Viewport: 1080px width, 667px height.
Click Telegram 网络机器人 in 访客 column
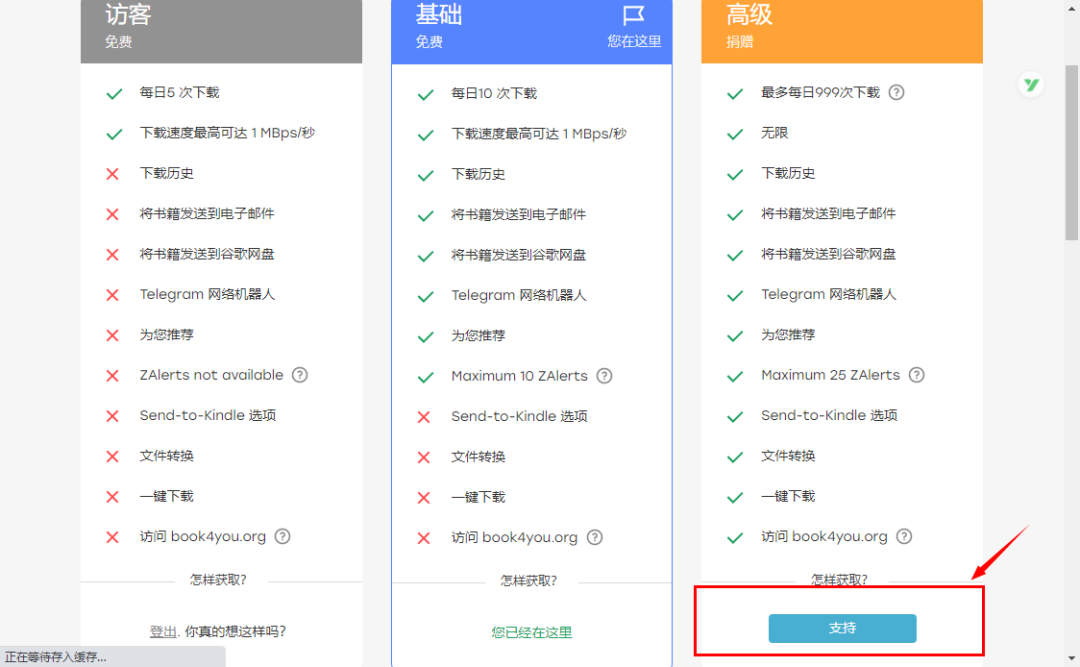[x=207, y=294]
